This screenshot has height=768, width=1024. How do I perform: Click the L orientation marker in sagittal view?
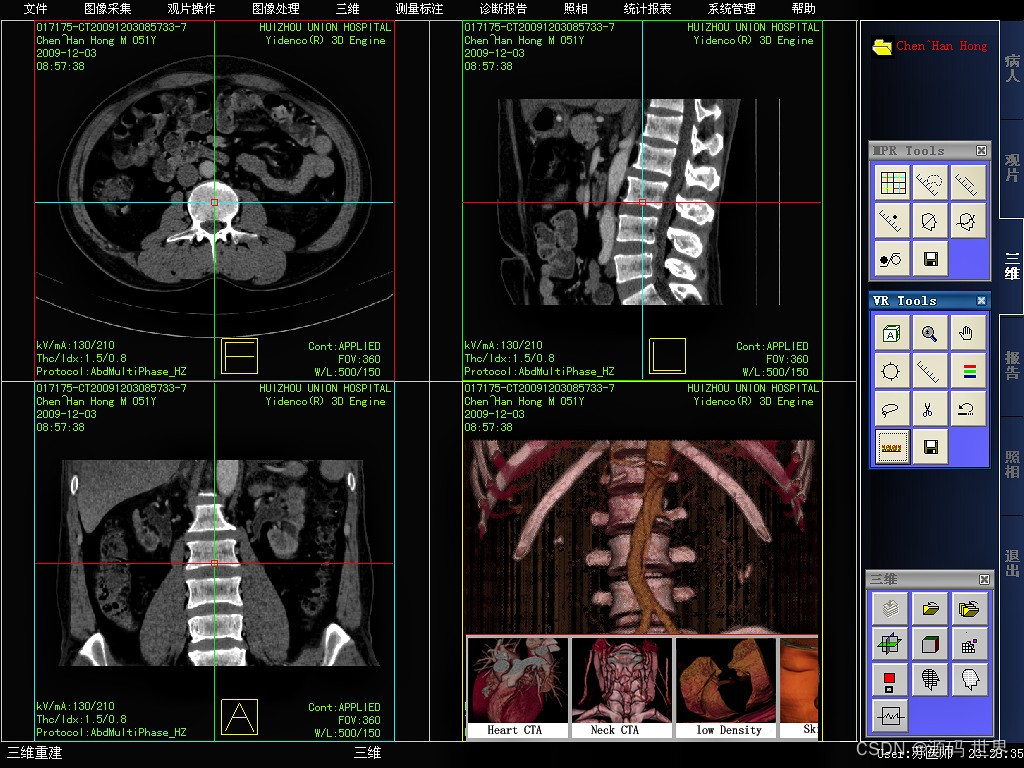tap(667, 356)
